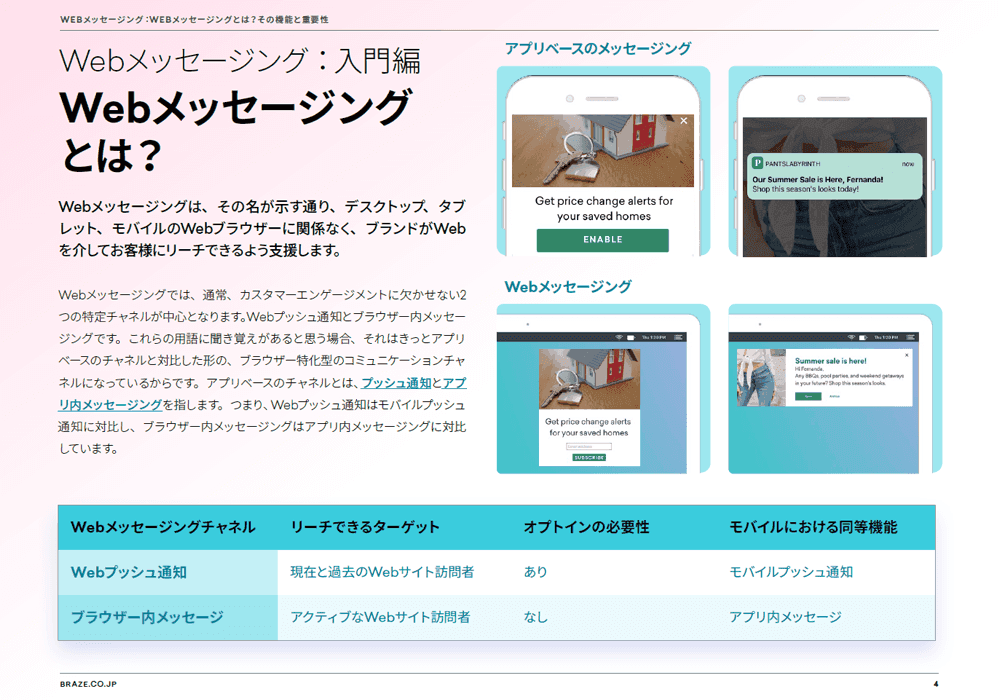Click the jeans photo in Summer sale message
Screen dimensions: 1000x700
[x=762, y=377]
